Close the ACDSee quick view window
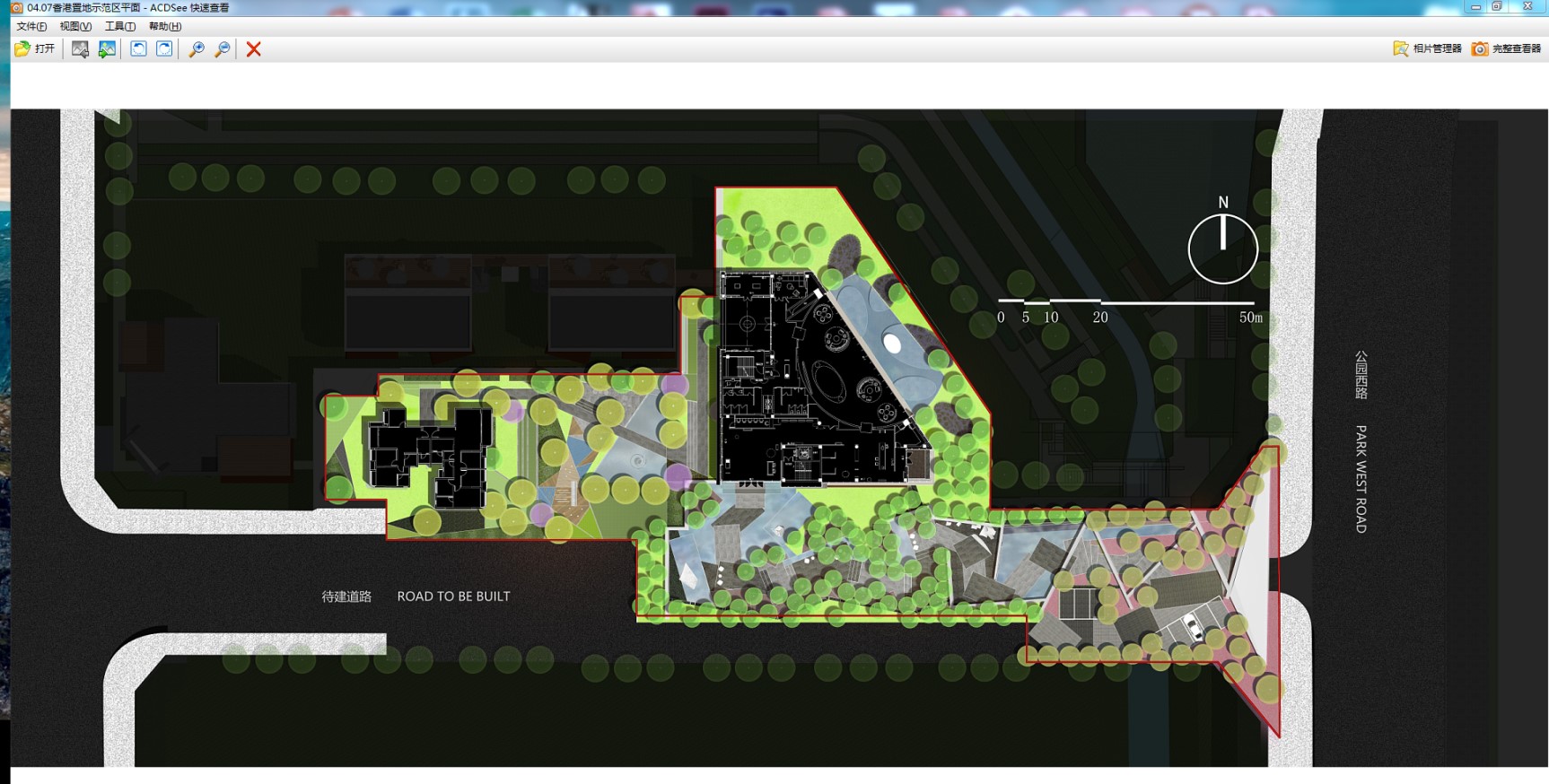1549x784 pixels. pos(1527,6)
